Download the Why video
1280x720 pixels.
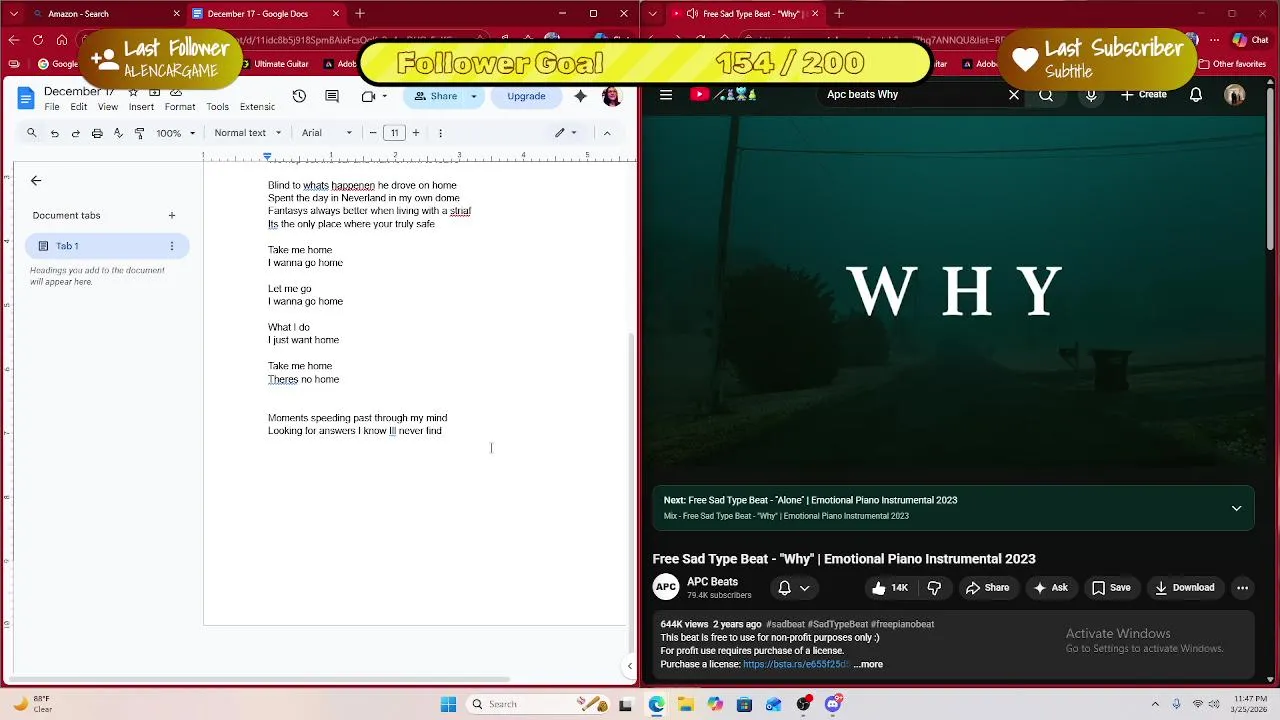tap(1184, 588)
